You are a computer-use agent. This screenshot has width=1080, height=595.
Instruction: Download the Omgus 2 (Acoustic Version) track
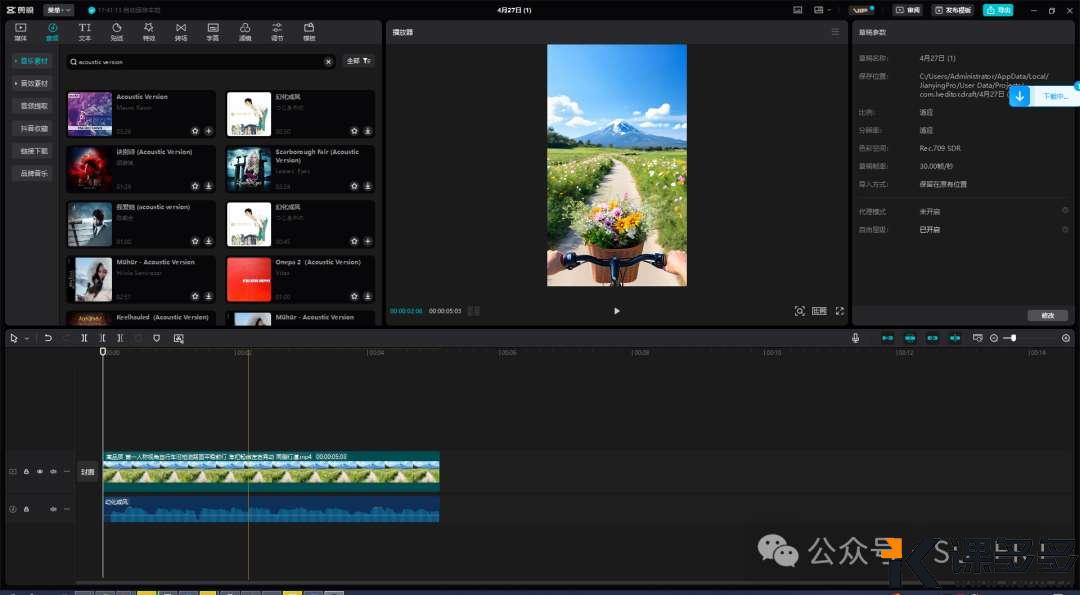(x=367, y=296)
